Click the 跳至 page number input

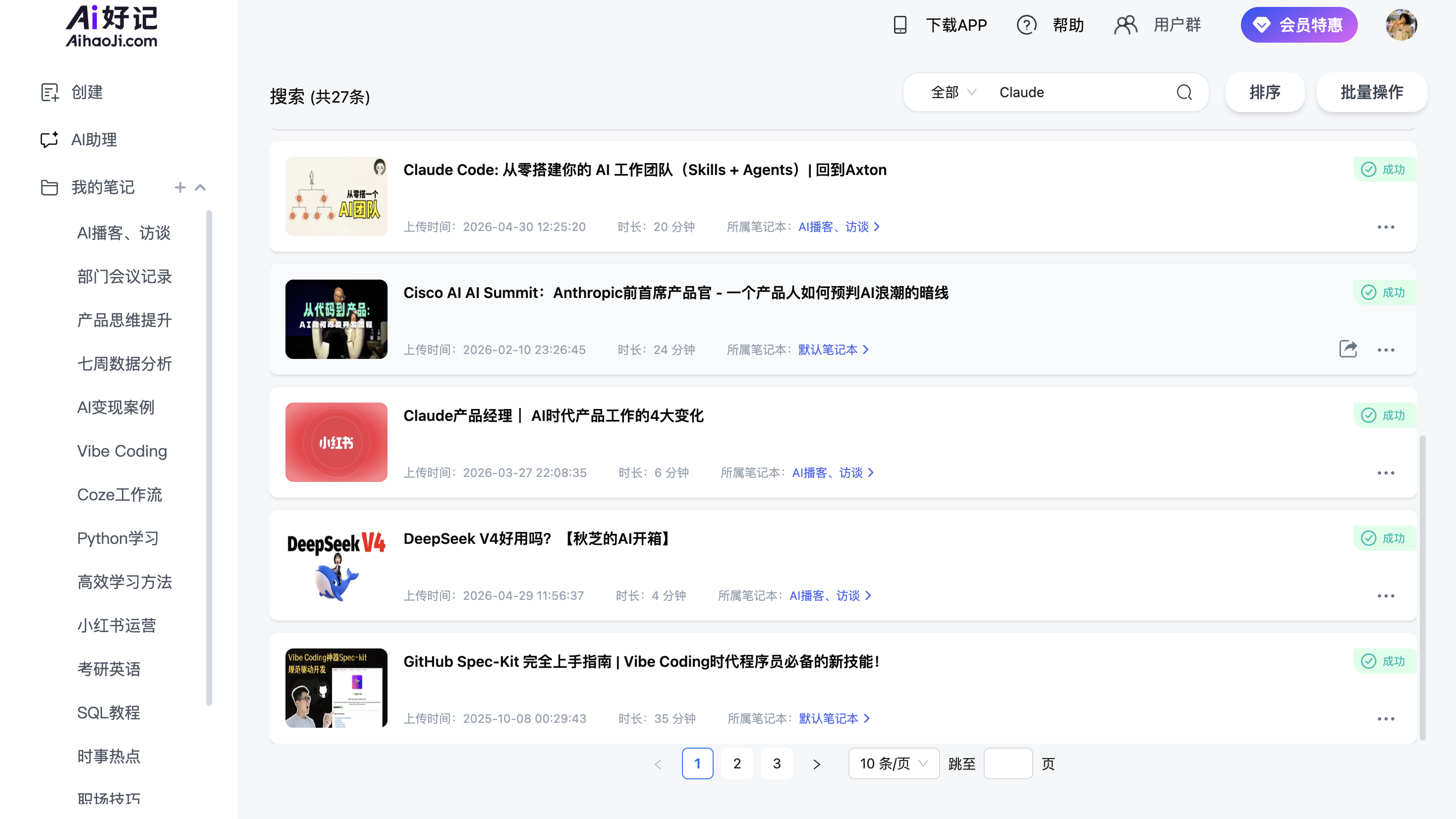pyautogui.click(x=1008, y=763)
